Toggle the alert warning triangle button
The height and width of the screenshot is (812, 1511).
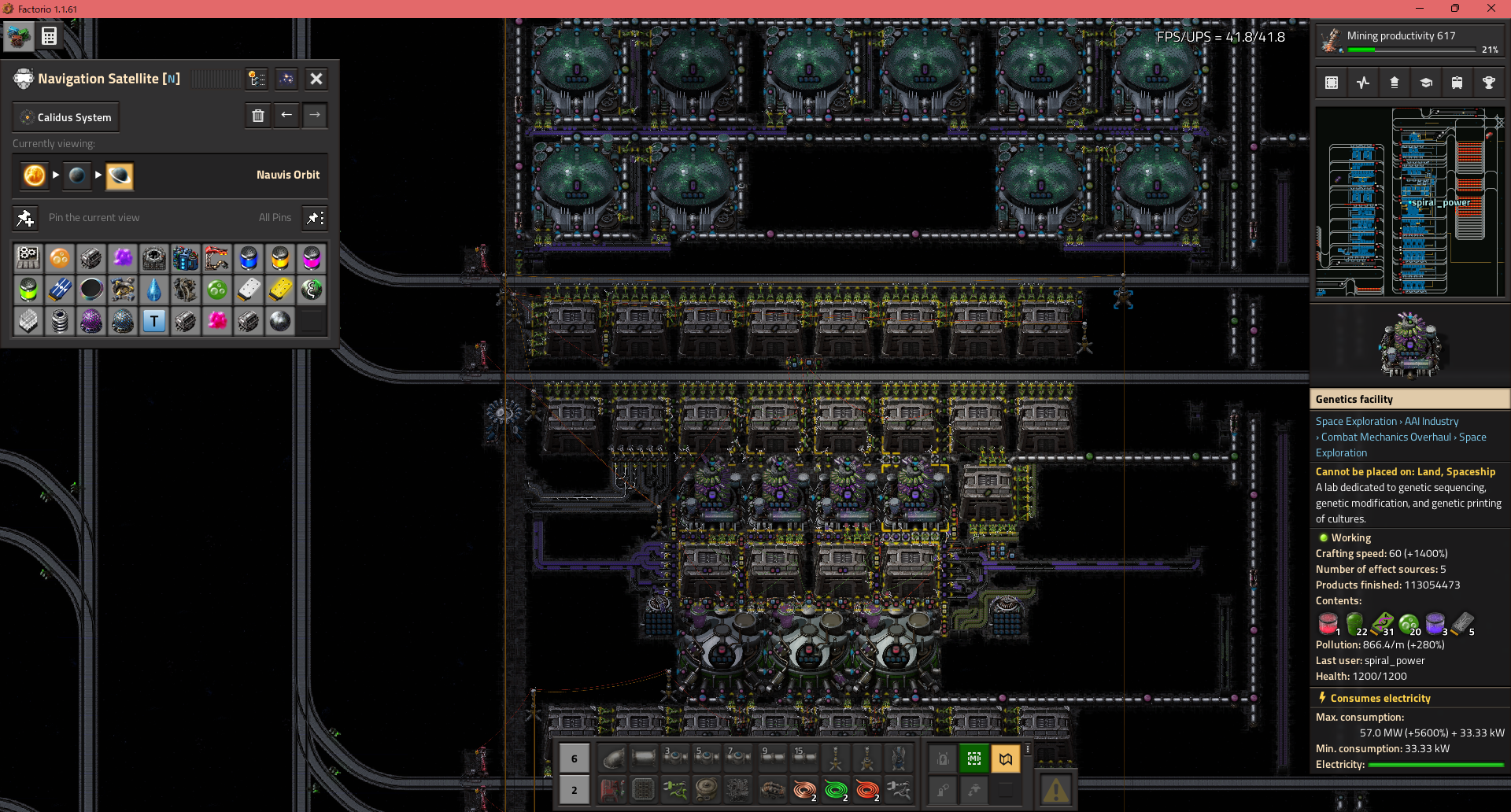[1055, 789]
